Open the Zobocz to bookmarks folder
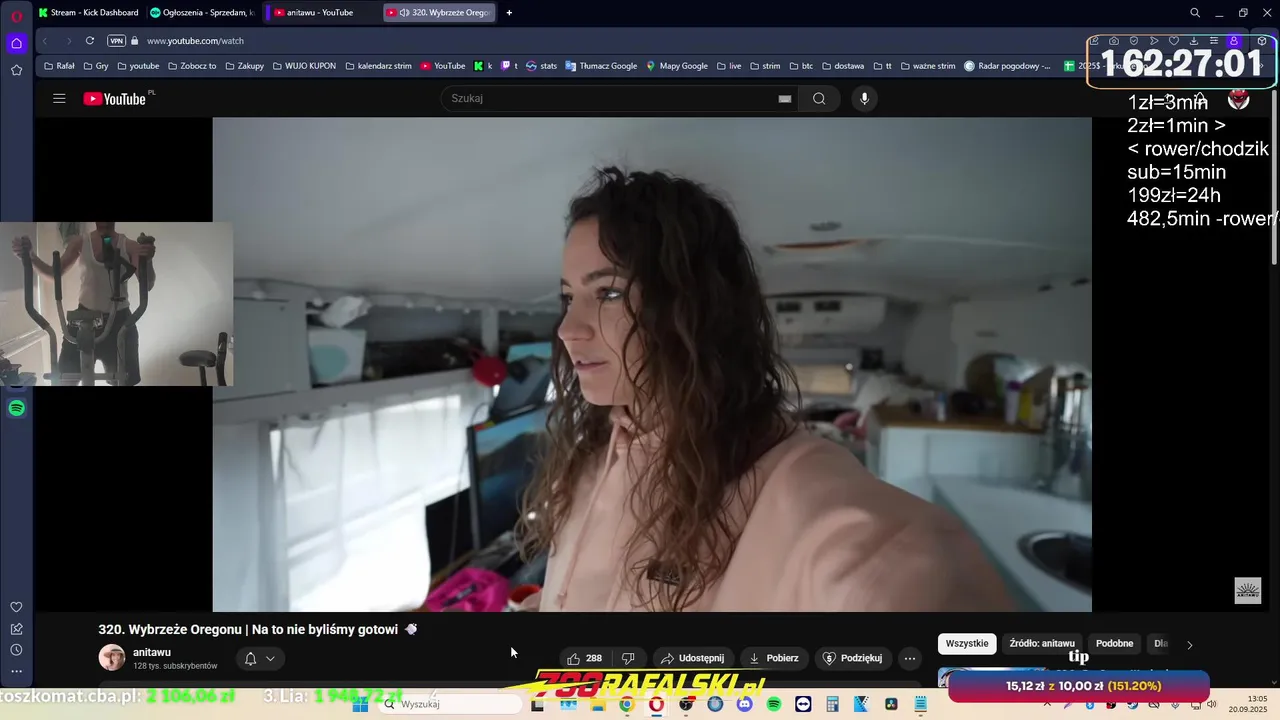Image resolution: width=1280 pixels, height=720 pixels. [192, 66]
